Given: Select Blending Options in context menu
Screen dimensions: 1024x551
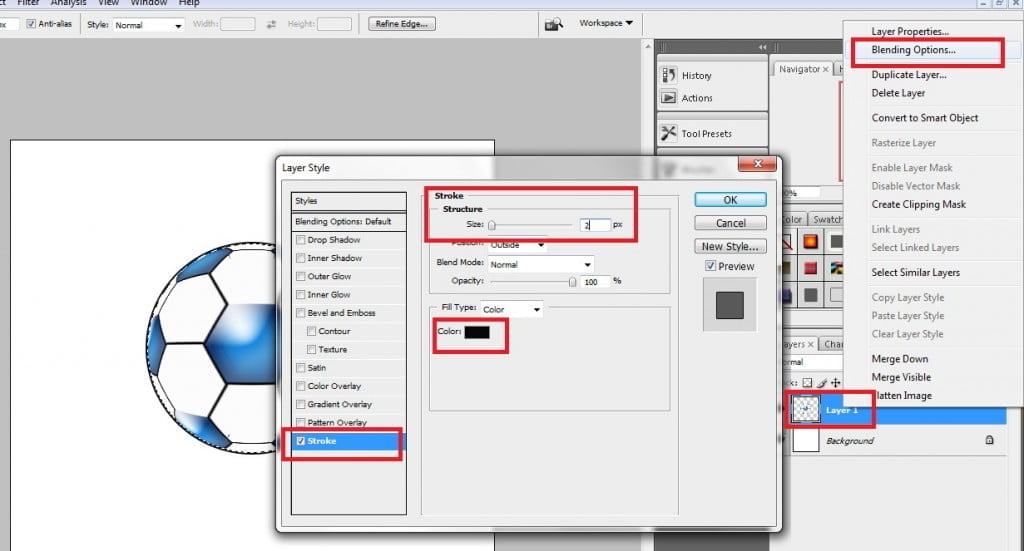Looking at the screenshot, I should [x=913, y=49].
